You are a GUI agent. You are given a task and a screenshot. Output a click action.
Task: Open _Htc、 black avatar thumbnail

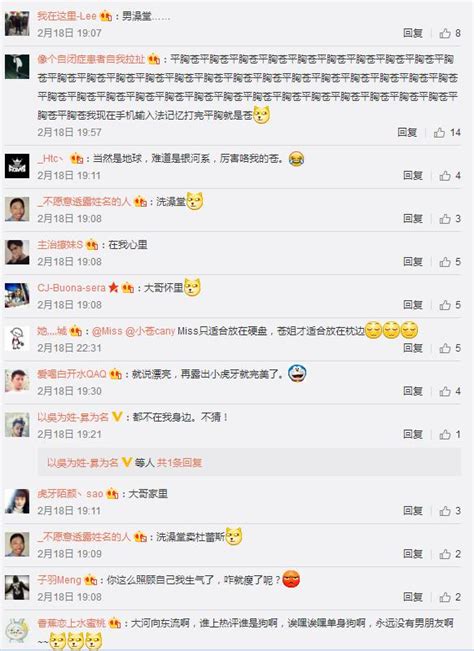(17, 166)
